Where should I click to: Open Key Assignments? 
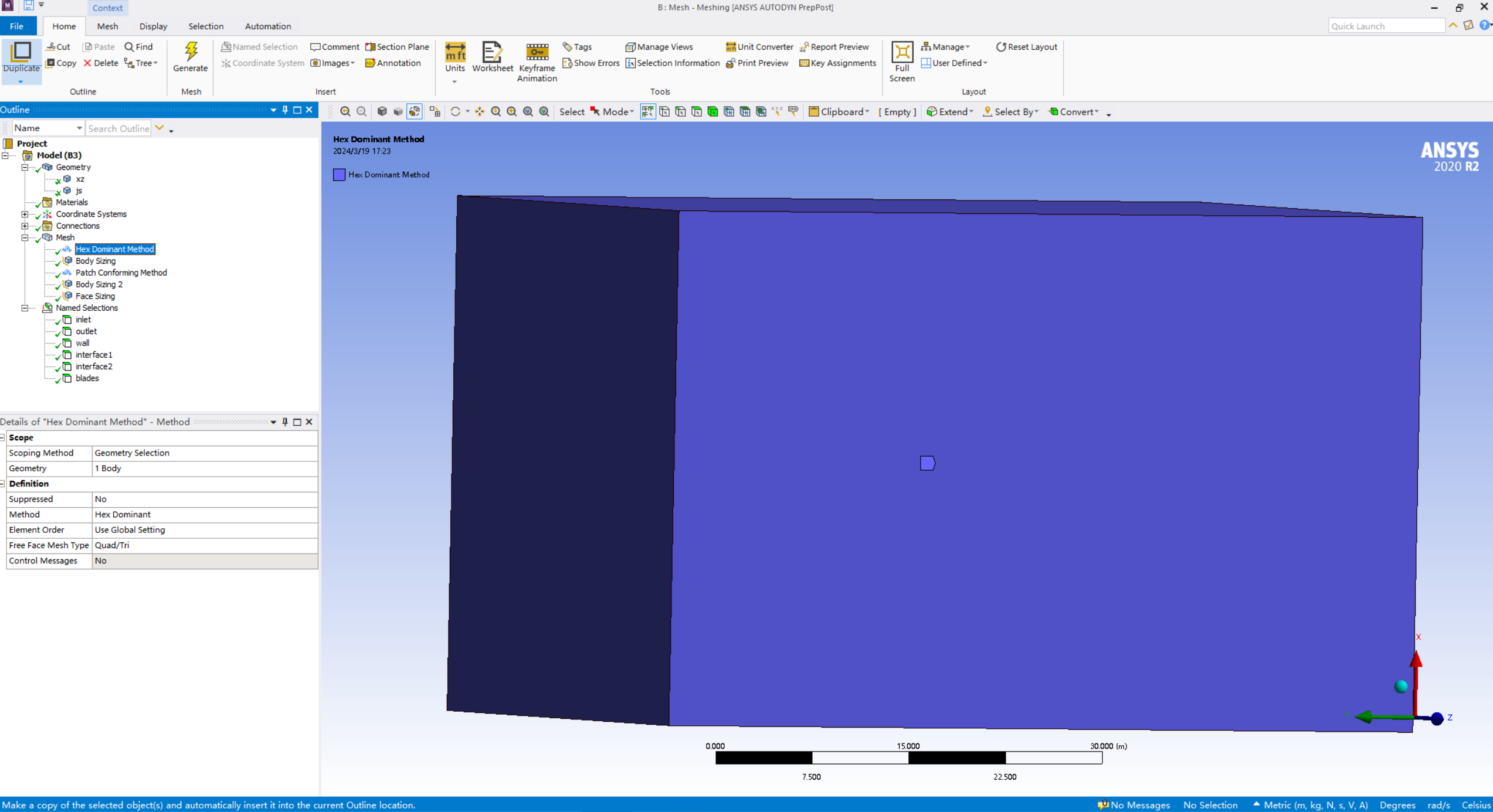(x=837, y=63)
